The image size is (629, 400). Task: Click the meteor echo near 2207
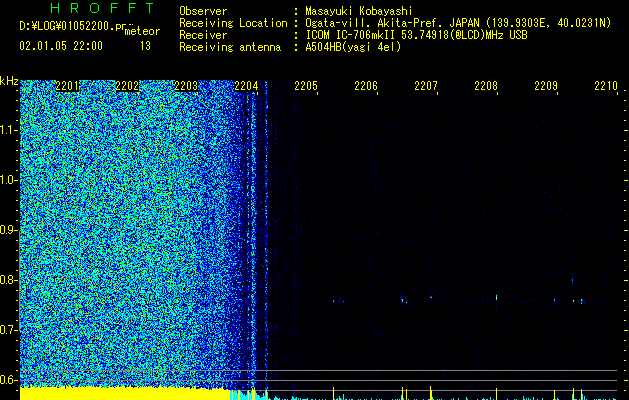431,297
